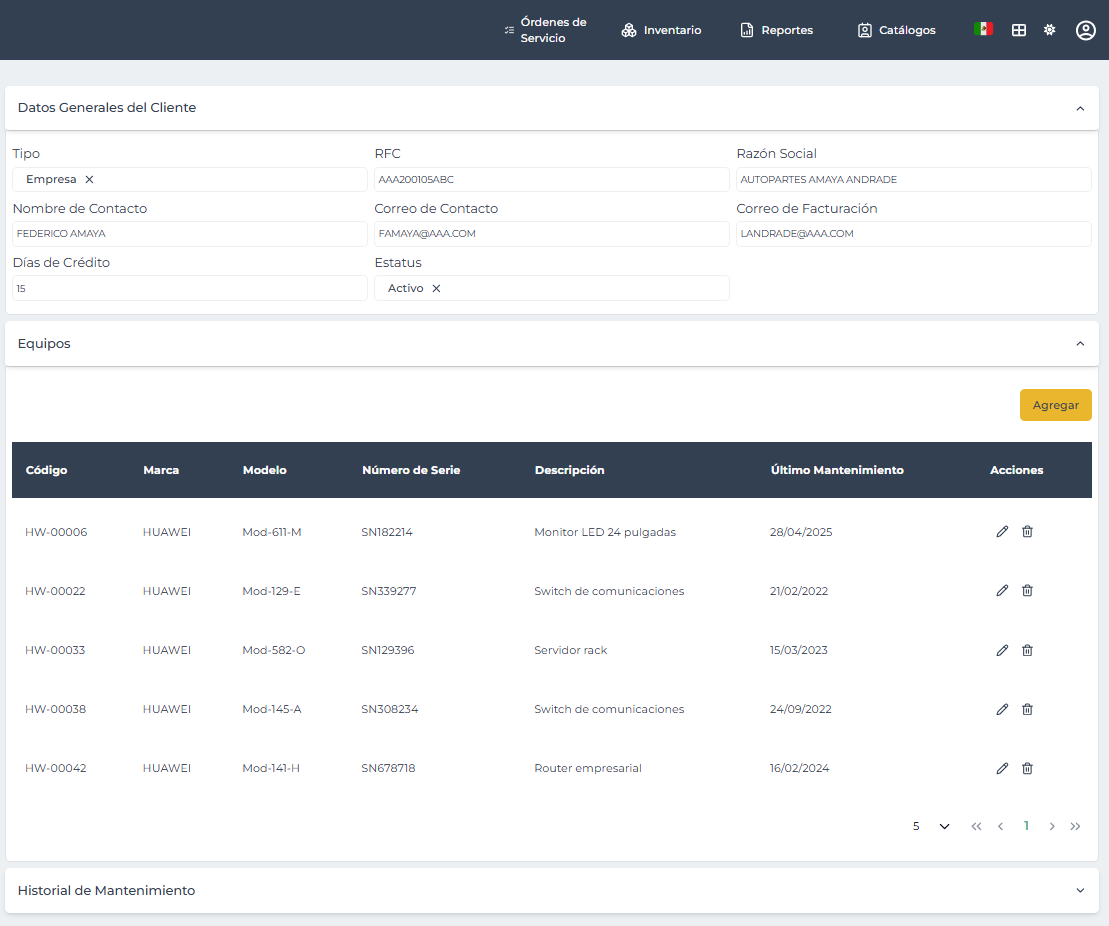Delete the HW-00038 row via trash icon
The width and height of the screenshot is (1109, 926).
pos(1027,709)
